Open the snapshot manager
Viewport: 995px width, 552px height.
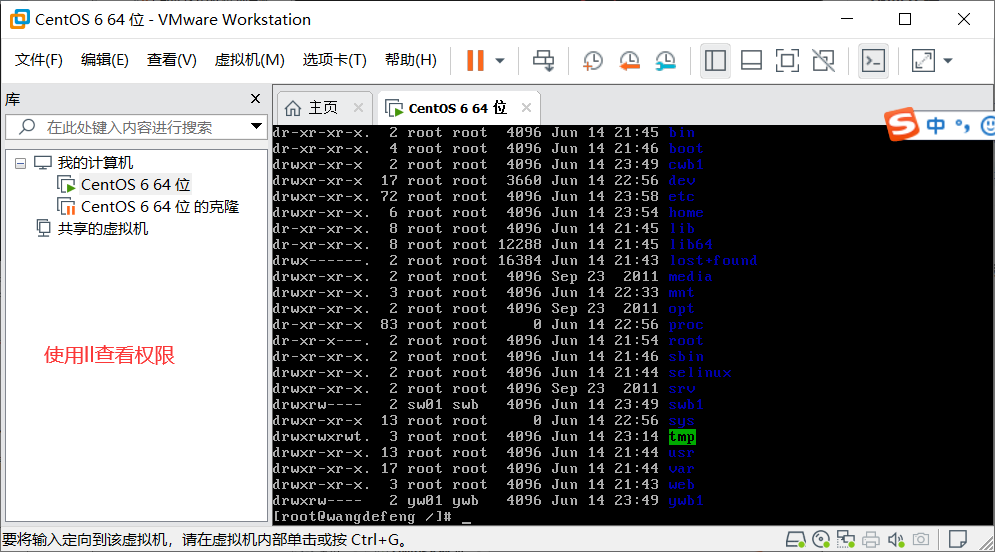(x=666, y=61)
